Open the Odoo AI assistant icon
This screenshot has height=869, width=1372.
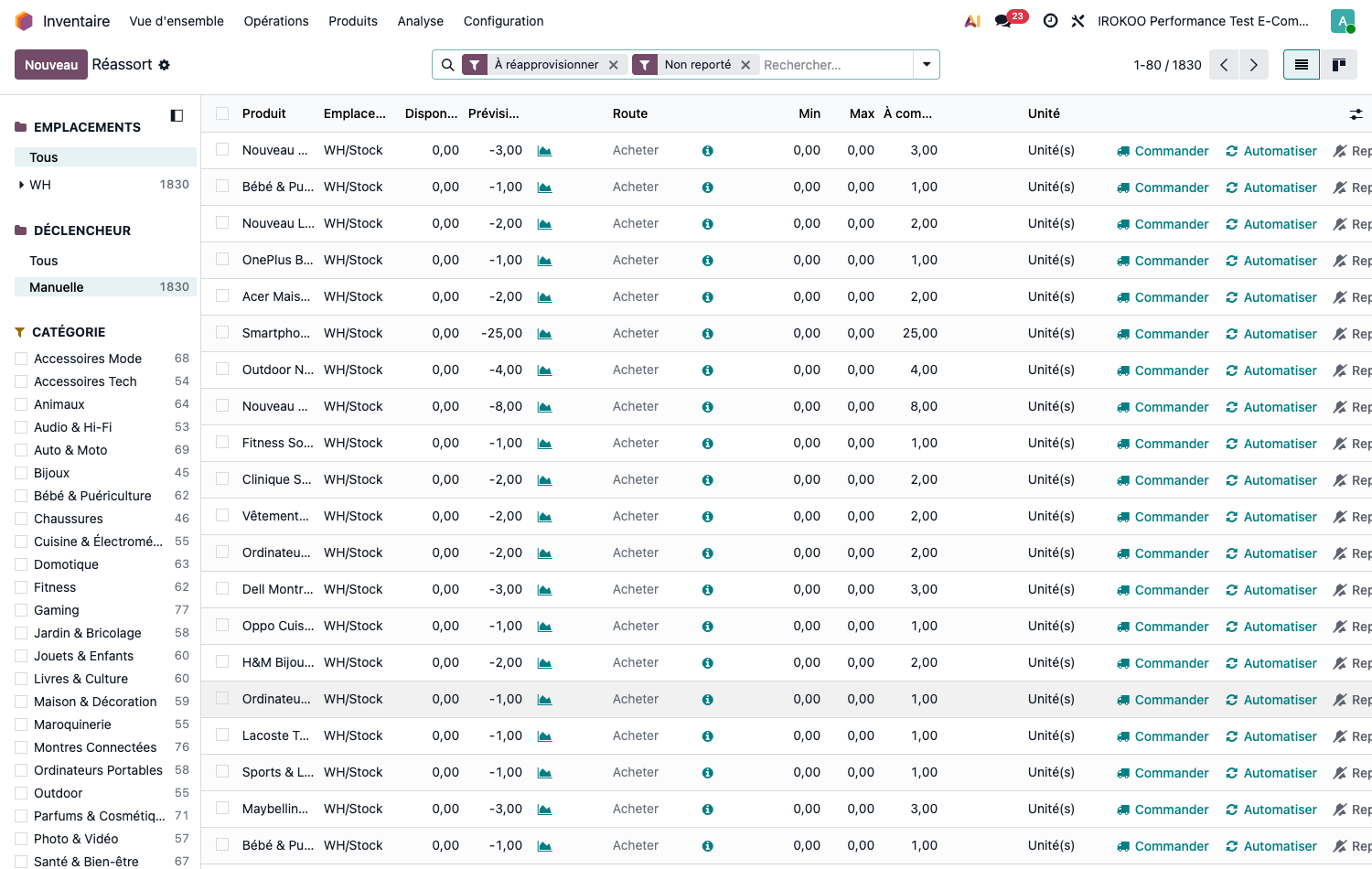pyautogui.click(x=972, y=21)
